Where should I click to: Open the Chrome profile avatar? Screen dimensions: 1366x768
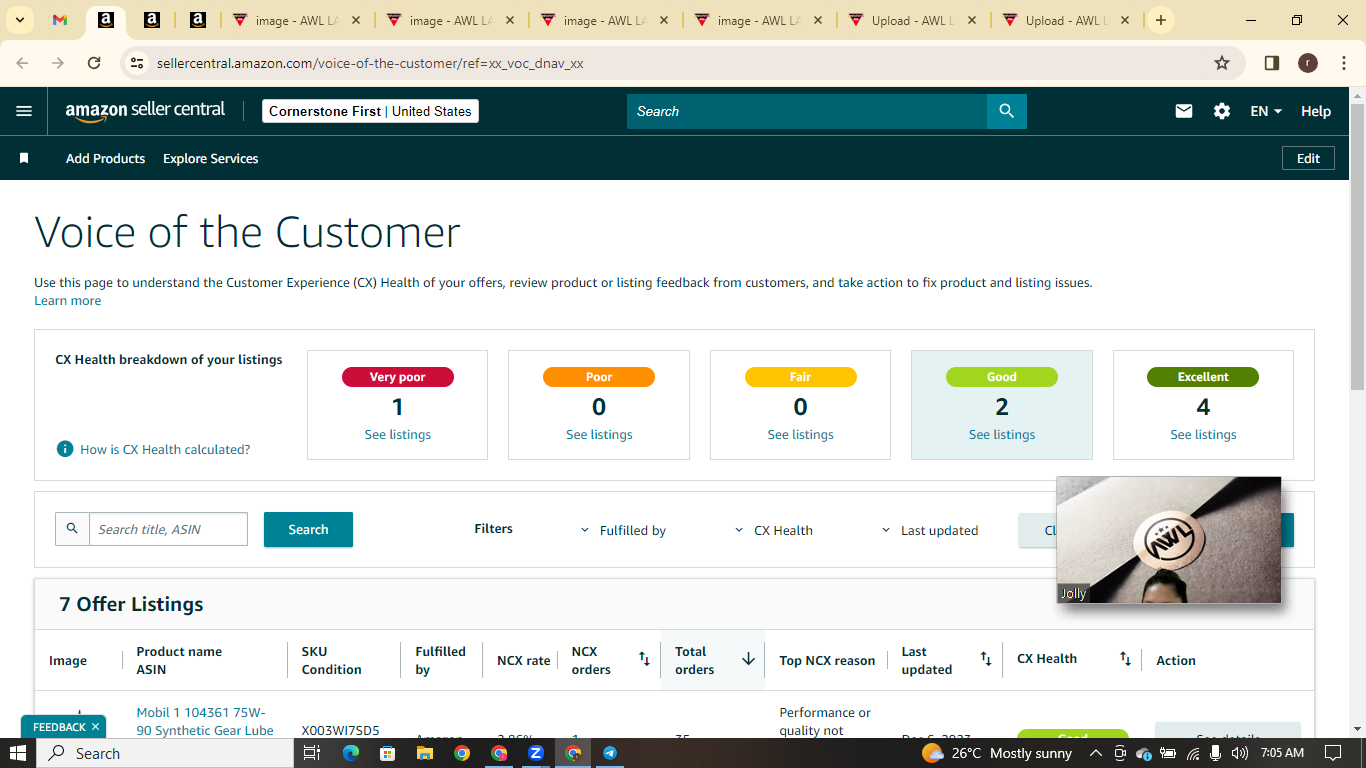click(x=1308, y=63)
